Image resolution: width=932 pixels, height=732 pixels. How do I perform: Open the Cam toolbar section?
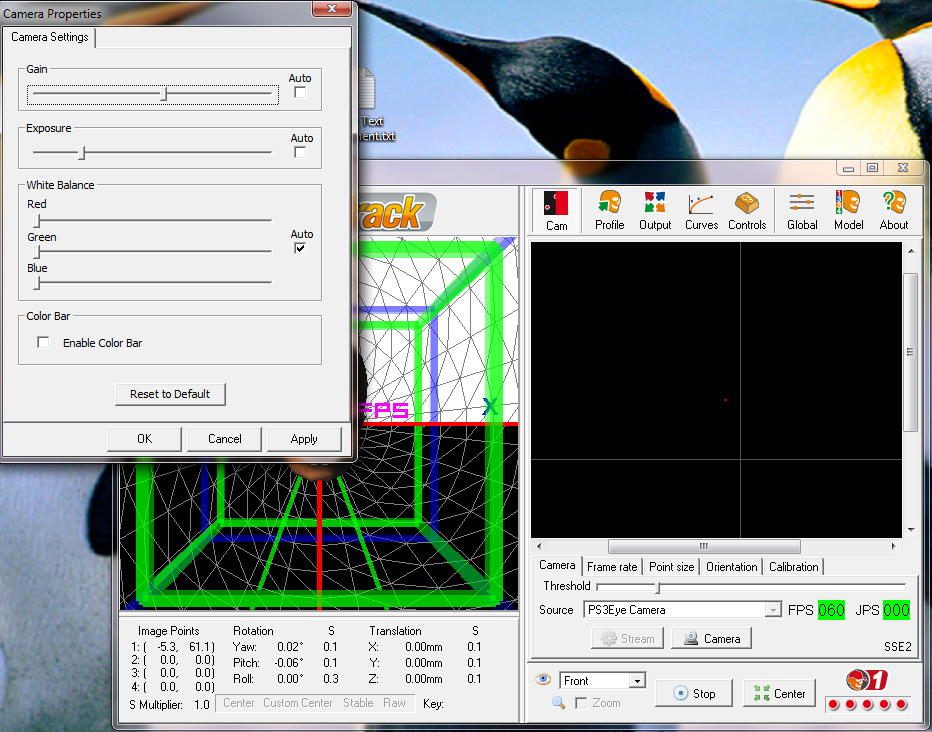pyautogui.click(x=556, y=210)
